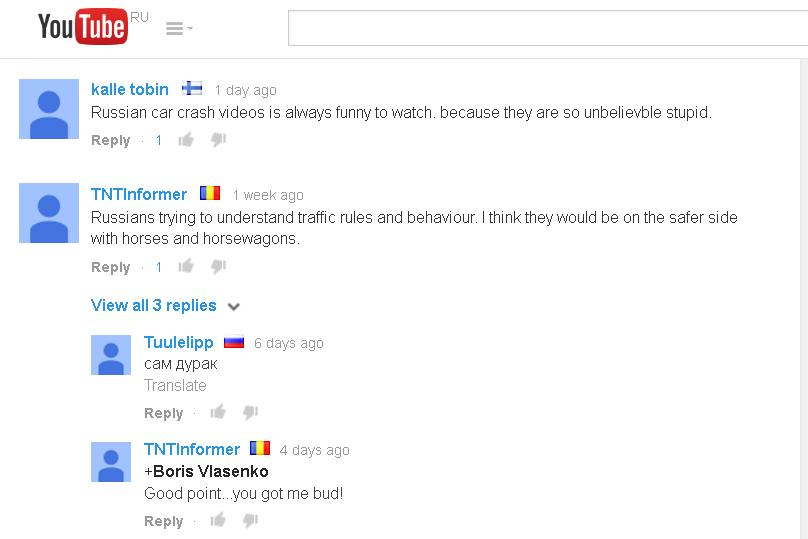Open TNTInformer's avatar on the top-level comment
This screenshot has height=539, width=808.
[x=49, y=213]
